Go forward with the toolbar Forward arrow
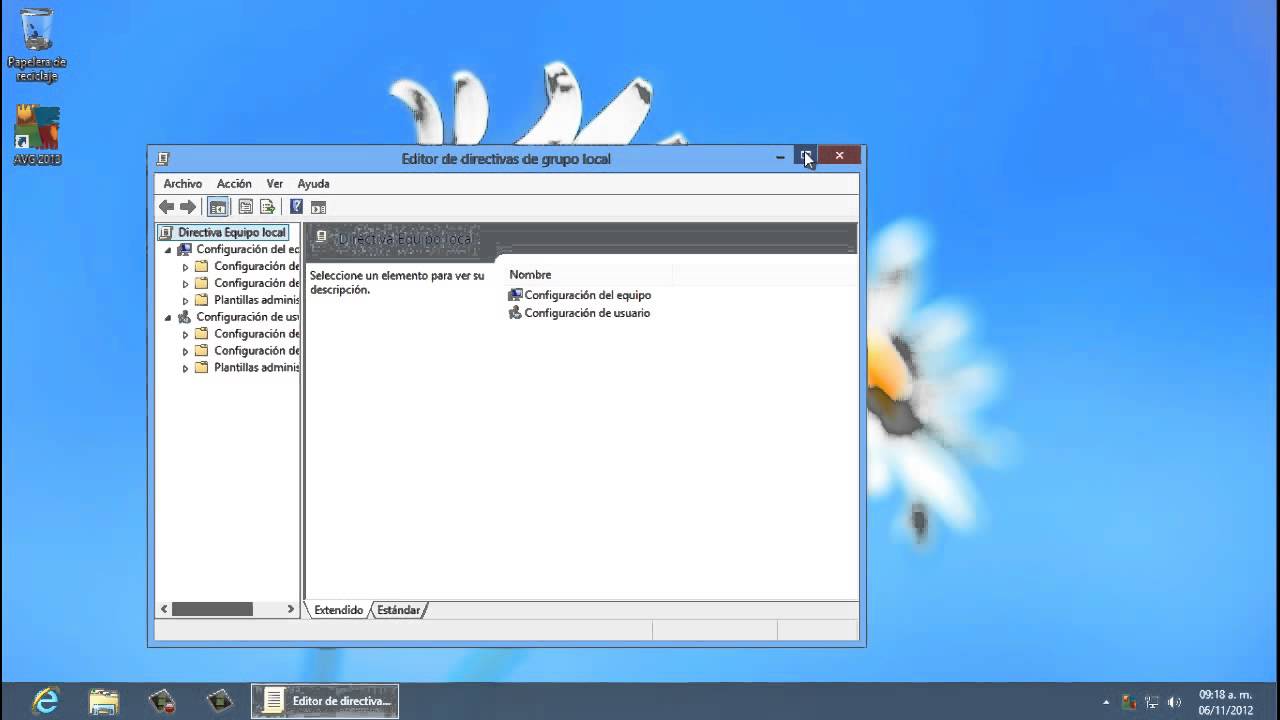This screenshot has width=1280, height=720. coord(188,207)
